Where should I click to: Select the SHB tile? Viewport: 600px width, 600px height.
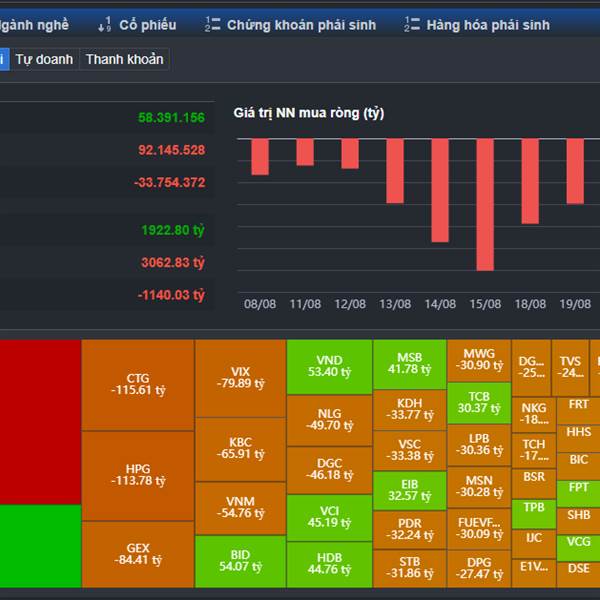579,521
